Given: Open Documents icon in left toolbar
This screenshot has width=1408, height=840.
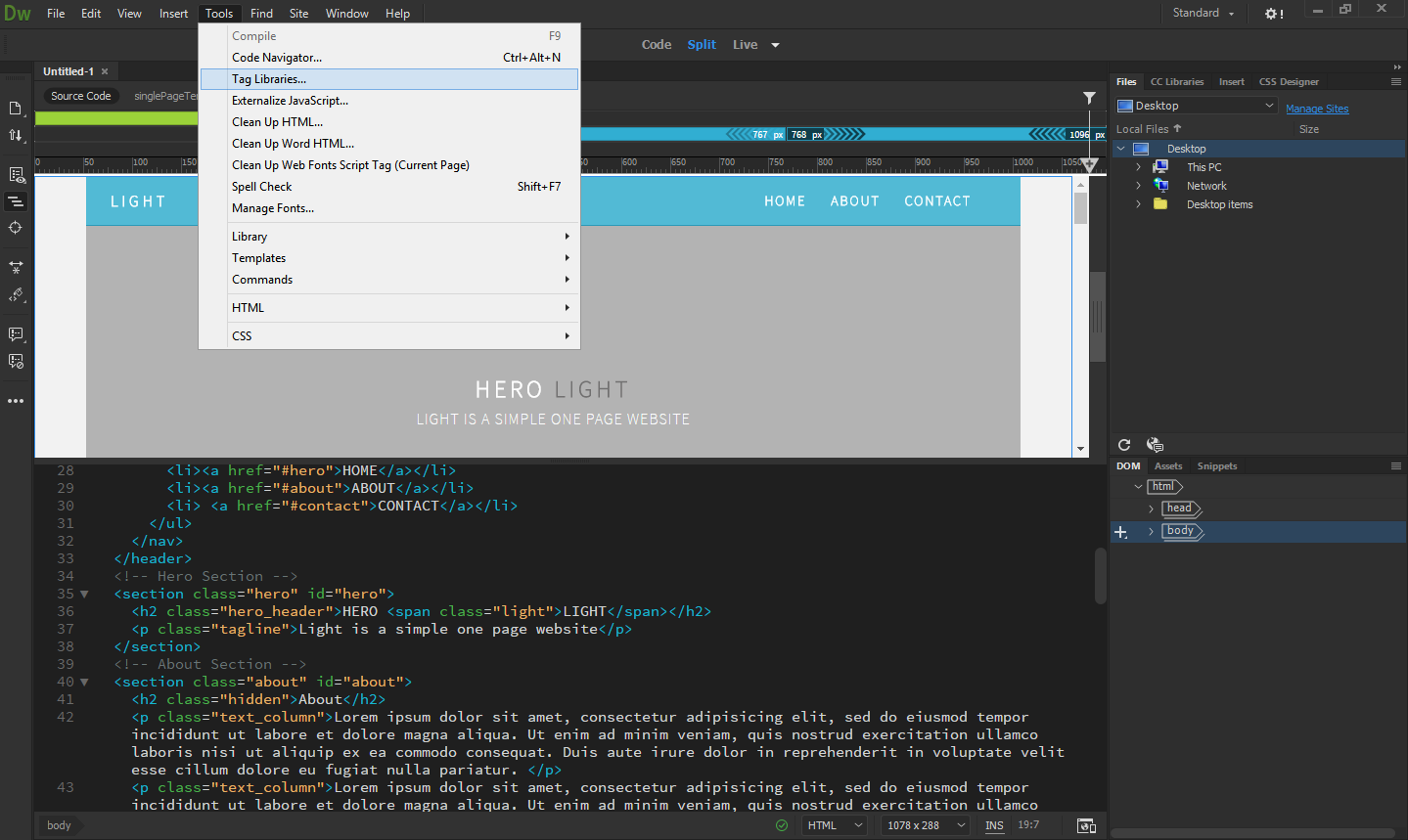Looking at the screenshot, I should coord(16,108).
